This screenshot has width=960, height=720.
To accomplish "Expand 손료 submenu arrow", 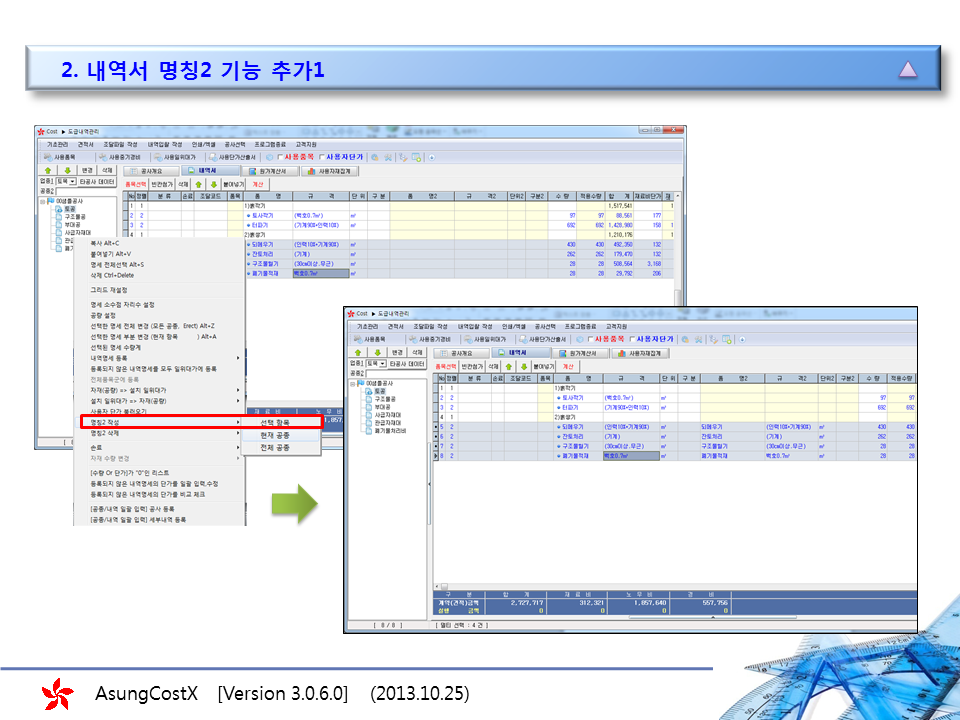I will coord(238,448).
